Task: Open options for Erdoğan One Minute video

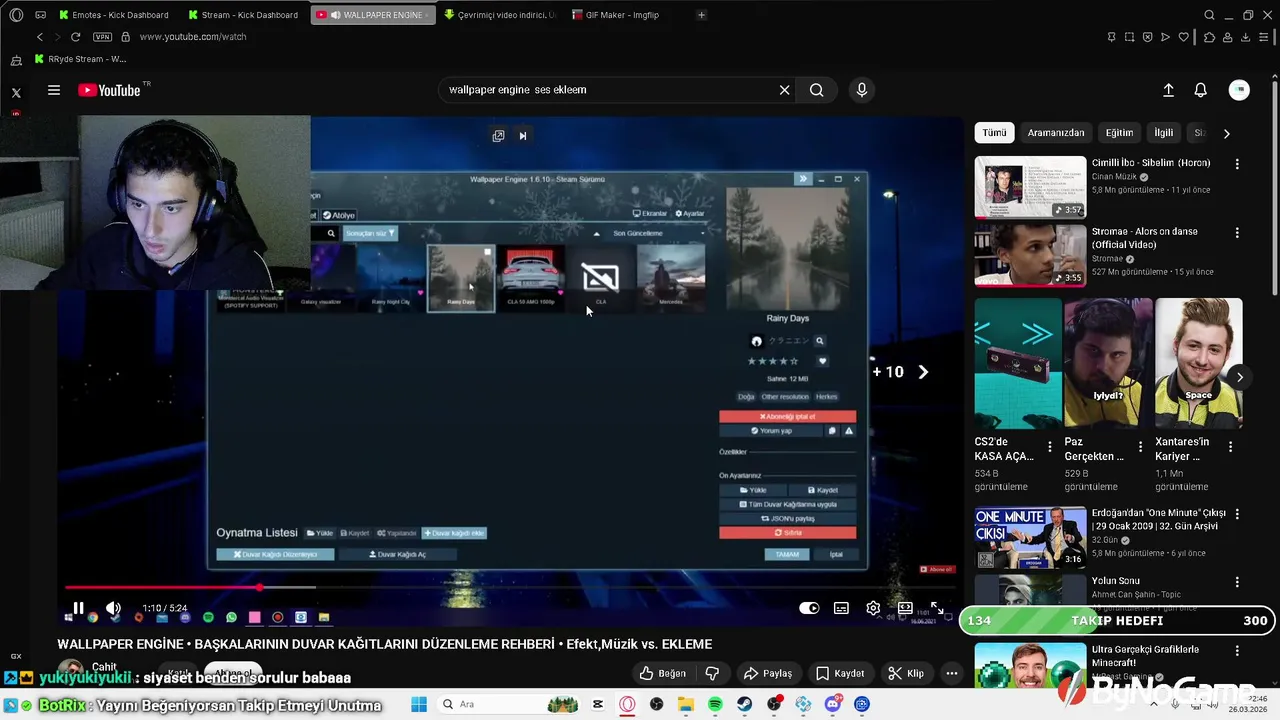Action: coord(1237,514)
